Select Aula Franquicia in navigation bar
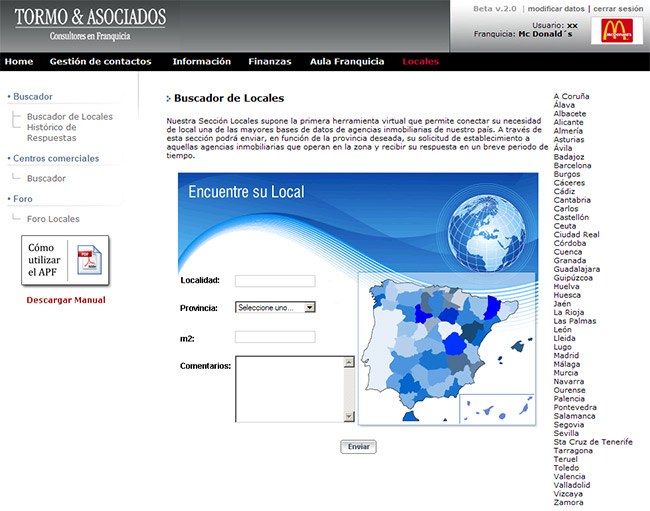Viewport: 650px width, 511px height. pyautogui.click(x=347, y=62)
